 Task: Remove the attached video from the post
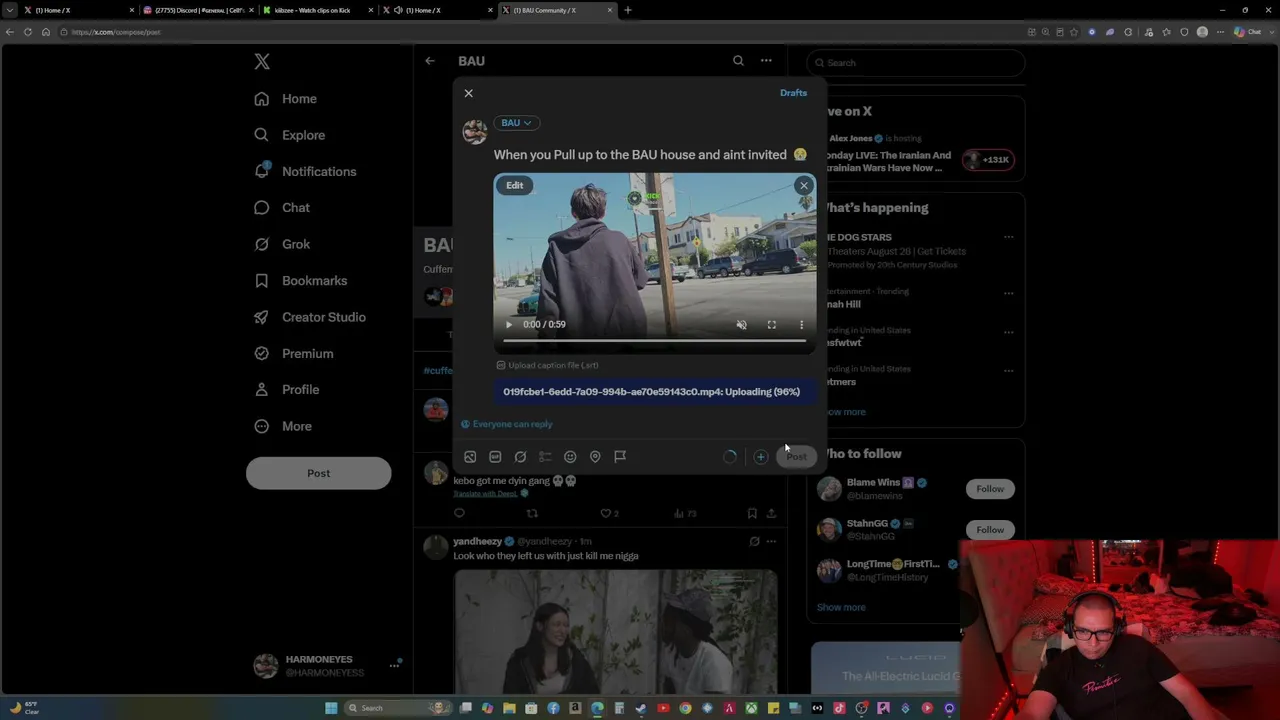pos(803,185)
